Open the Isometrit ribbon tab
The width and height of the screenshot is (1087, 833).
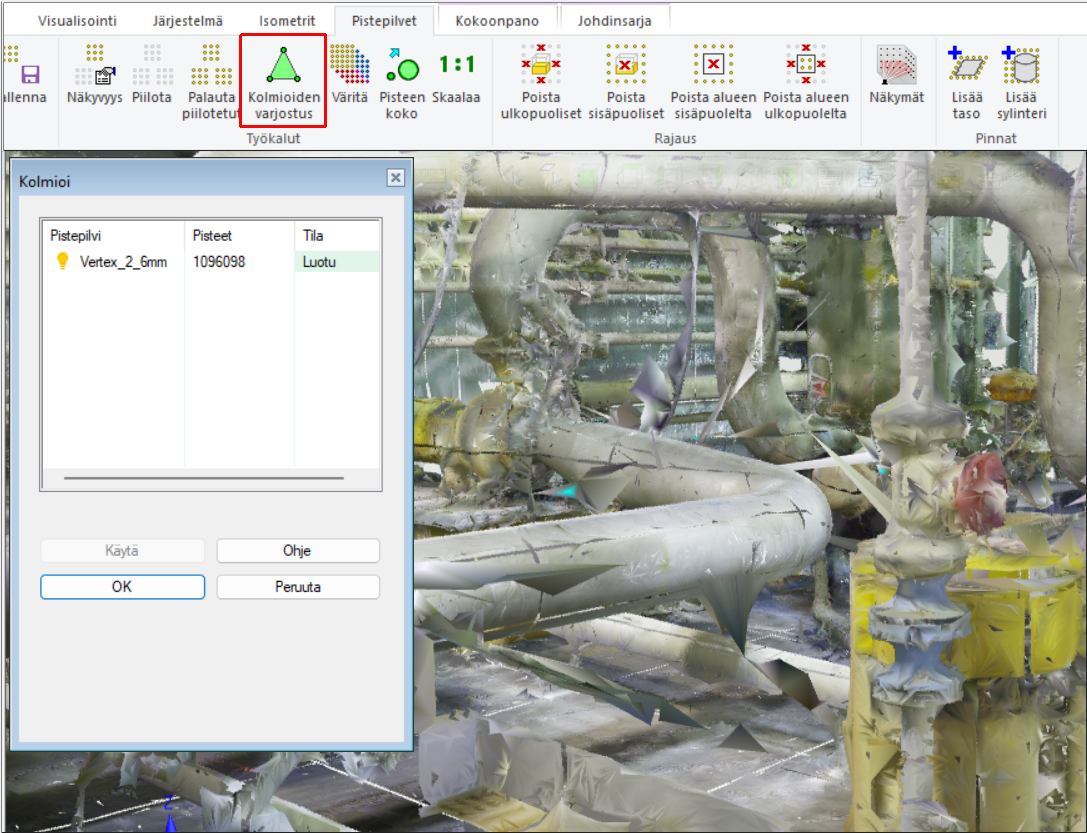287,20
